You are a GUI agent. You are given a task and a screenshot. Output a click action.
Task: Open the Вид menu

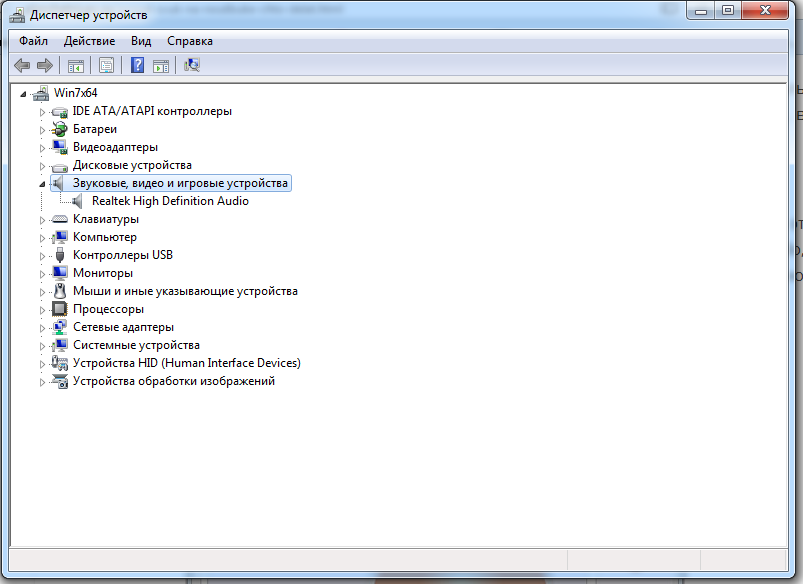click(141, 41)
